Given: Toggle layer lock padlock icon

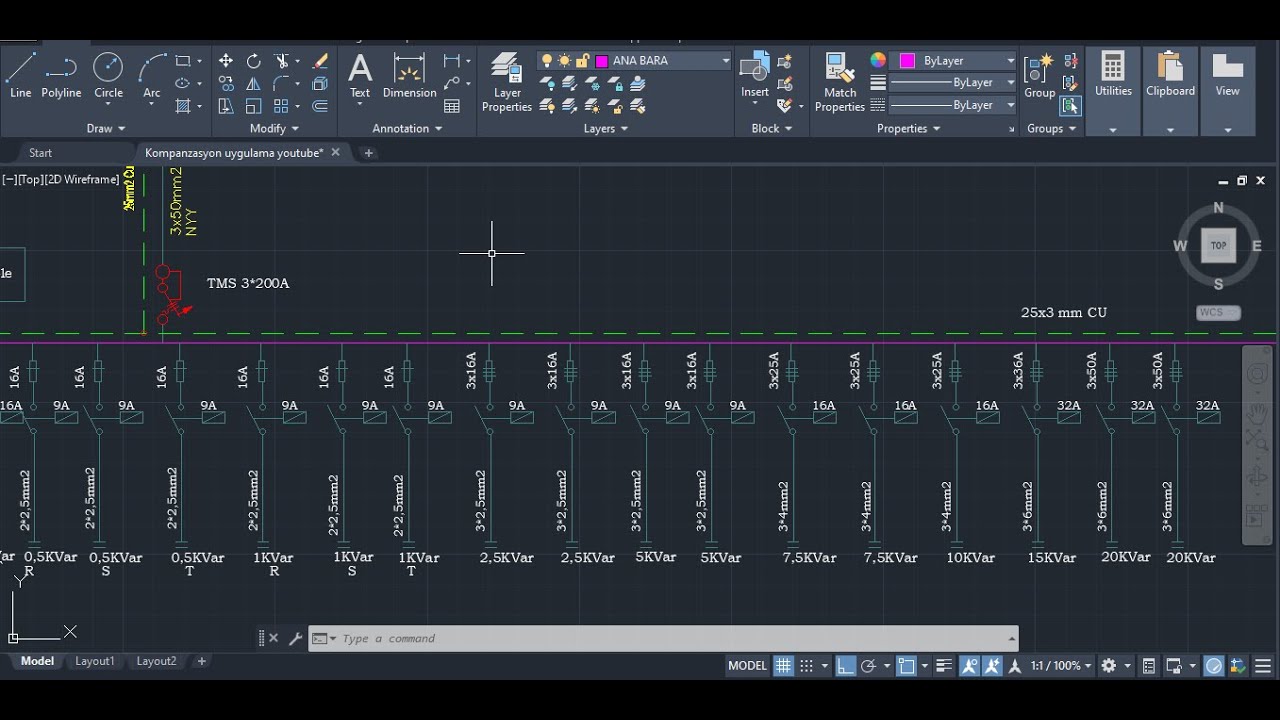Looking at the screenshot, I should pyautogui.click(x=582, y=61).
